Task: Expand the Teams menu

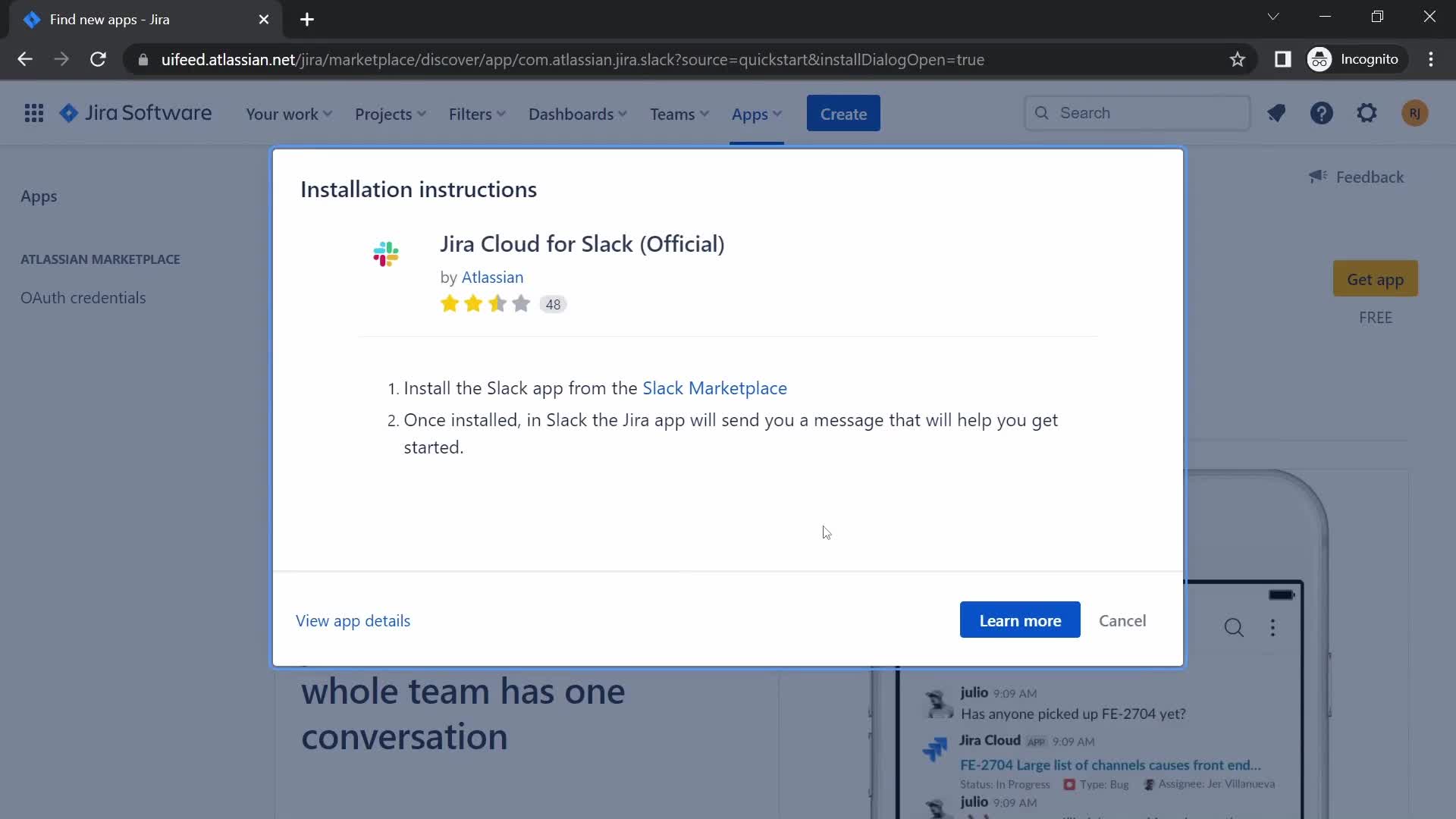Action: tap(679, 115)
